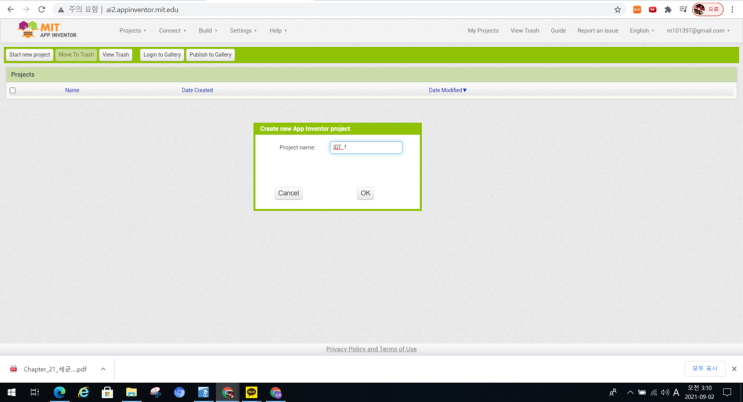The image size is (743, 402).
Task: Open the Windows Start menu
Action: [11, 392]
